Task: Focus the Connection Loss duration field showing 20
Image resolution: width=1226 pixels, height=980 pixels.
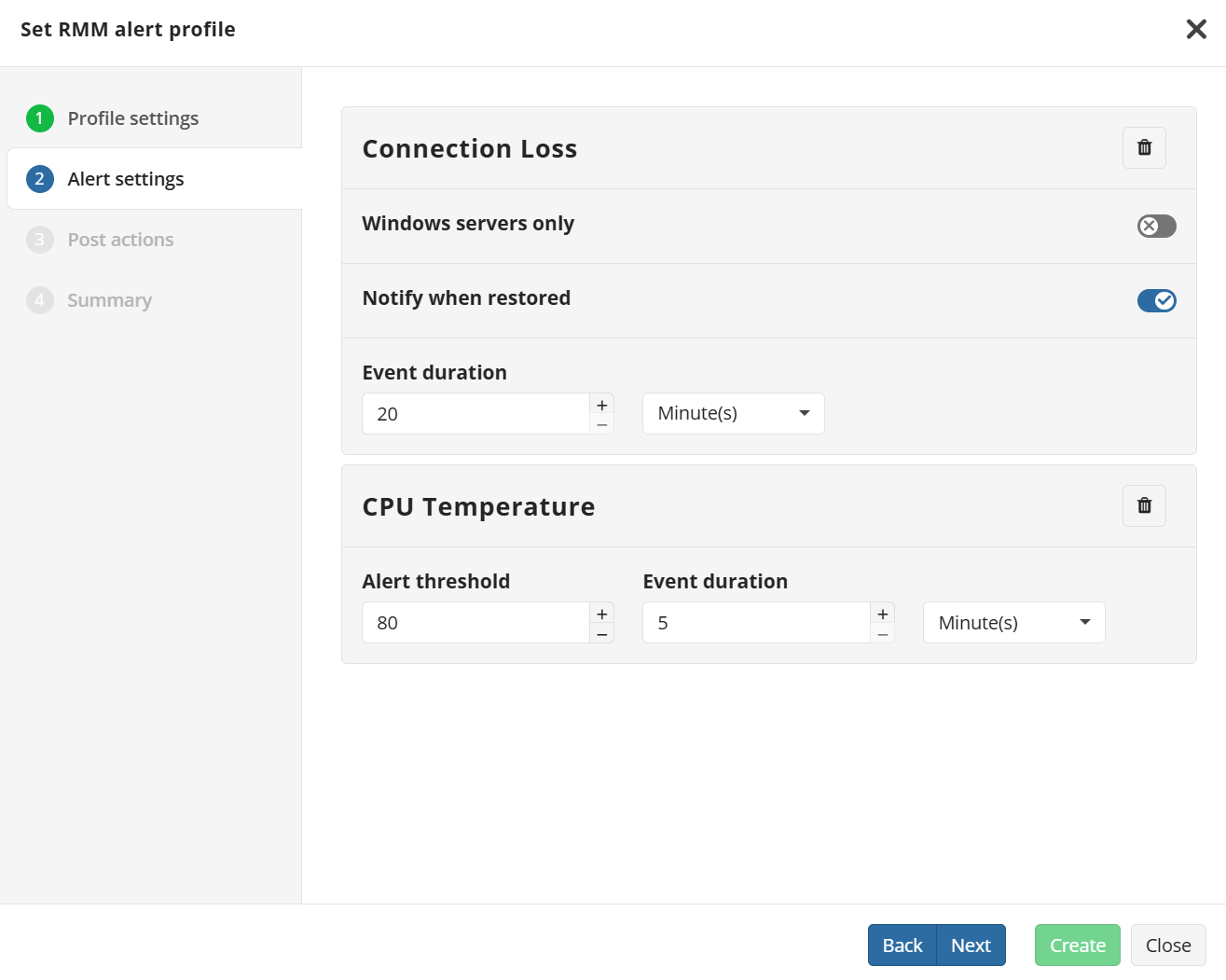Action: coord(475,413)
